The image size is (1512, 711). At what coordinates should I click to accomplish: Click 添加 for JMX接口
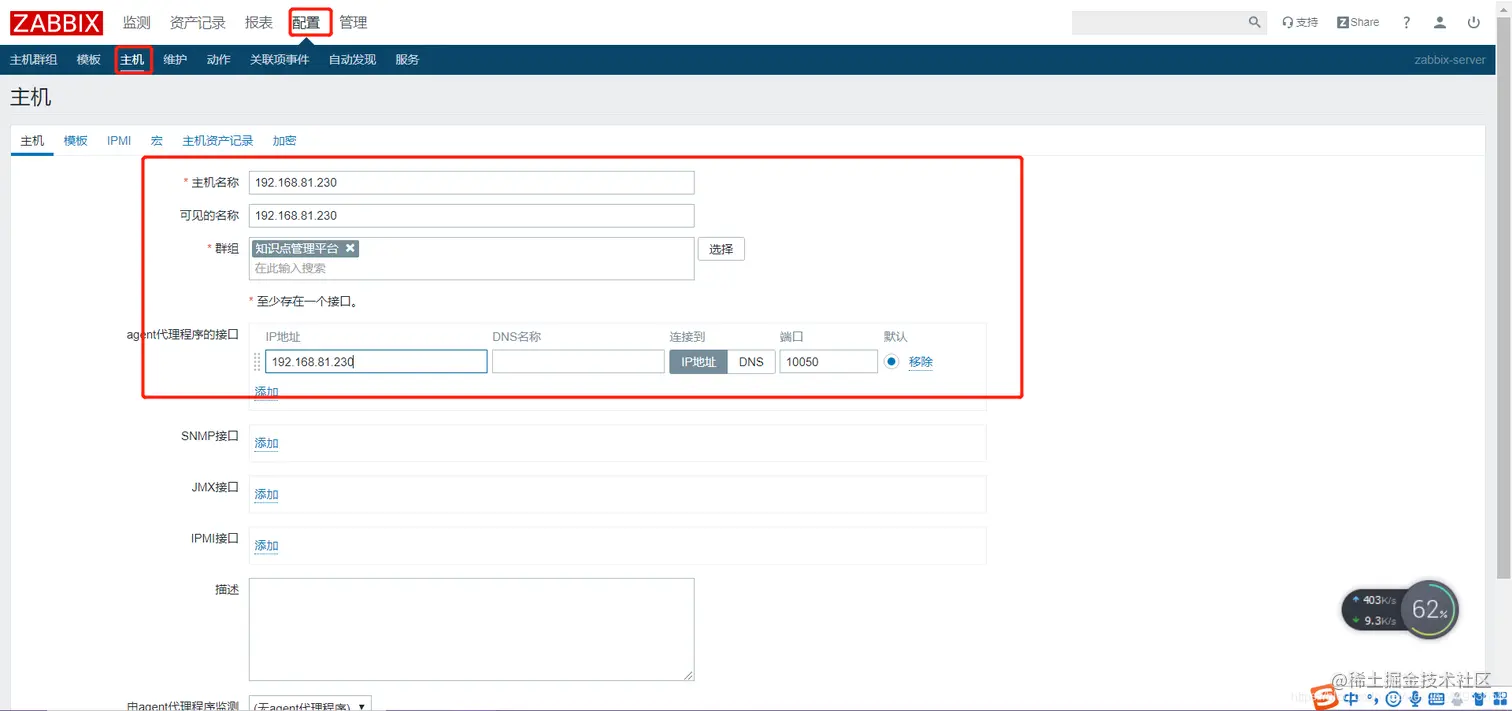tap(267, 494)
